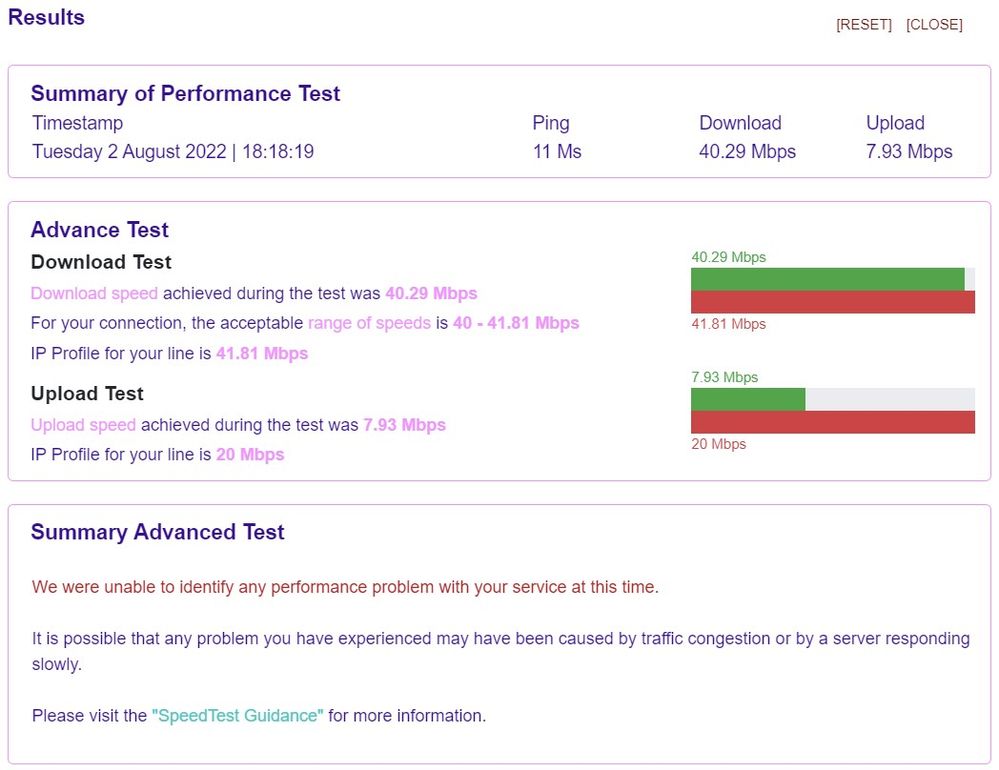Click the red upload IP profile bar

[x=832, y=422]
